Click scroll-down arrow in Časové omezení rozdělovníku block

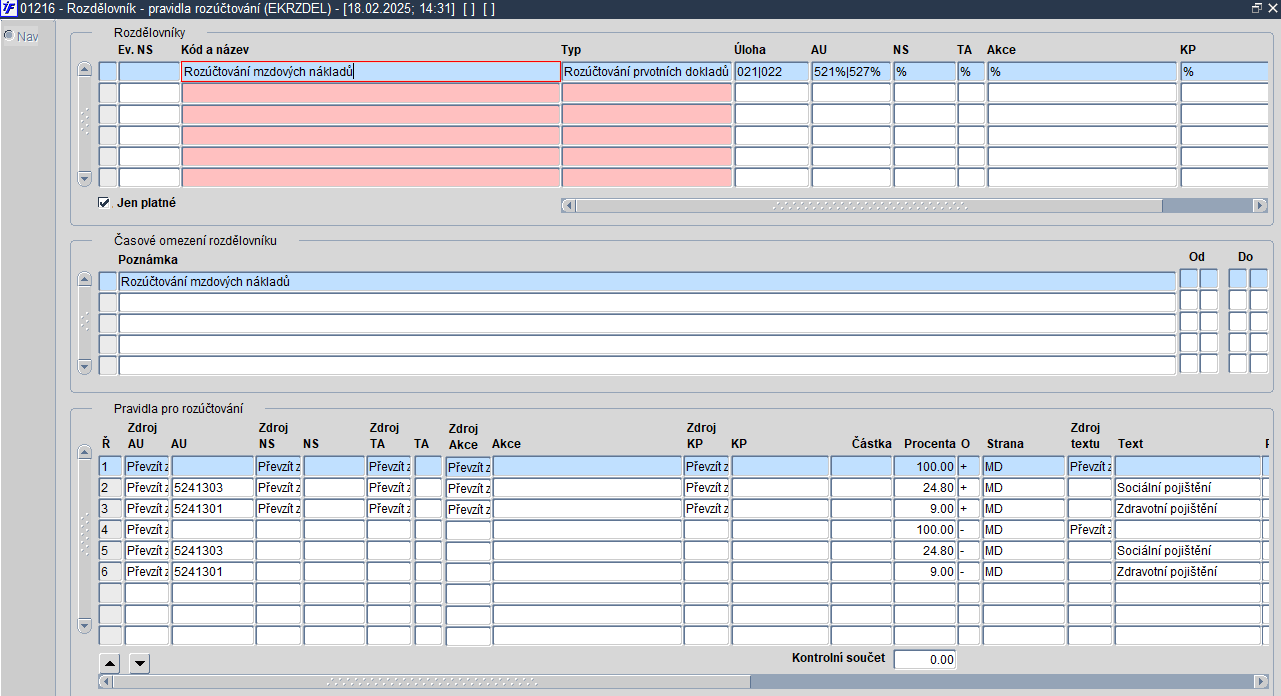click(84, 366)
